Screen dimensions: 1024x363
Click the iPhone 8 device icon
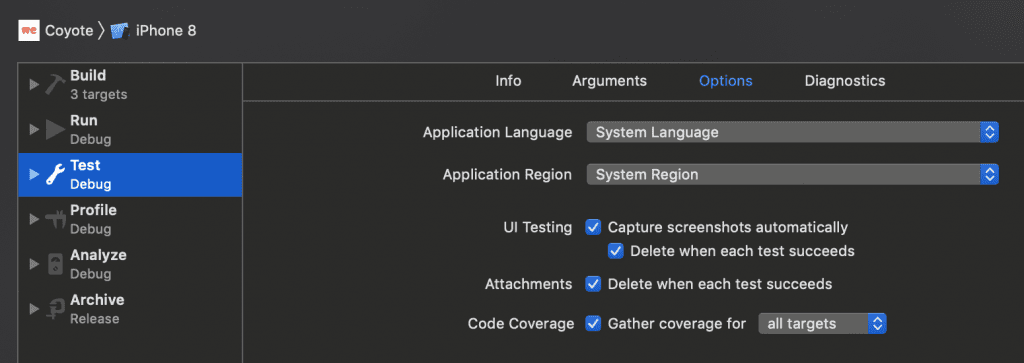(120, 31)
